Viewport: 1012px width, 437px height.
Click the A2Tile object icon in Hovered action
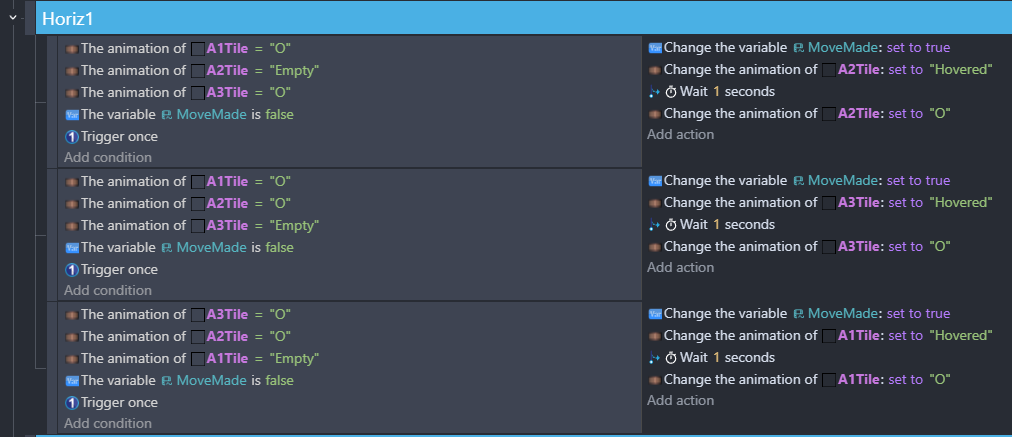pos(829,70)
